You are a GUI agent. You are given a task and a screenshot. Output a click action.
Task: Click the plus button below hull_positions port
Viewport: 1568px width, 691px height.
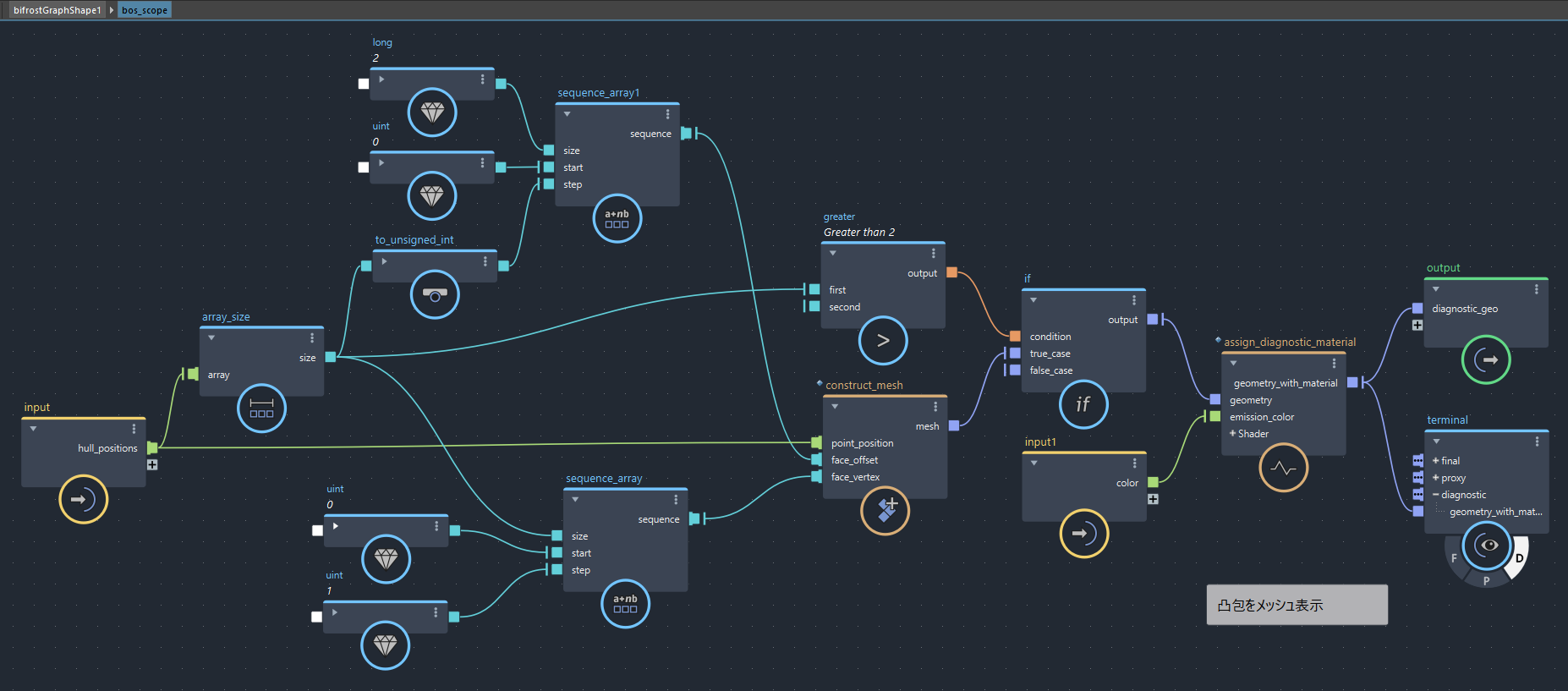[152, 464]
